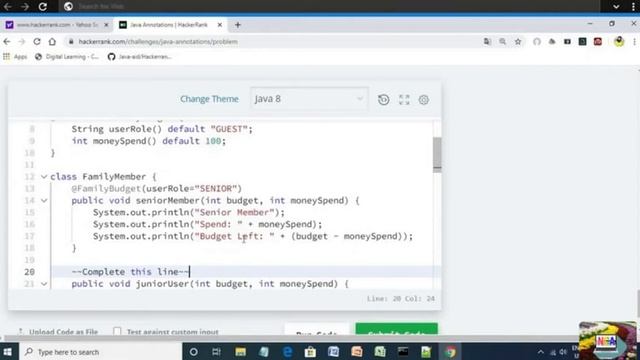Click the zoom magnifier in the address bar

click(x=502, y=42)
